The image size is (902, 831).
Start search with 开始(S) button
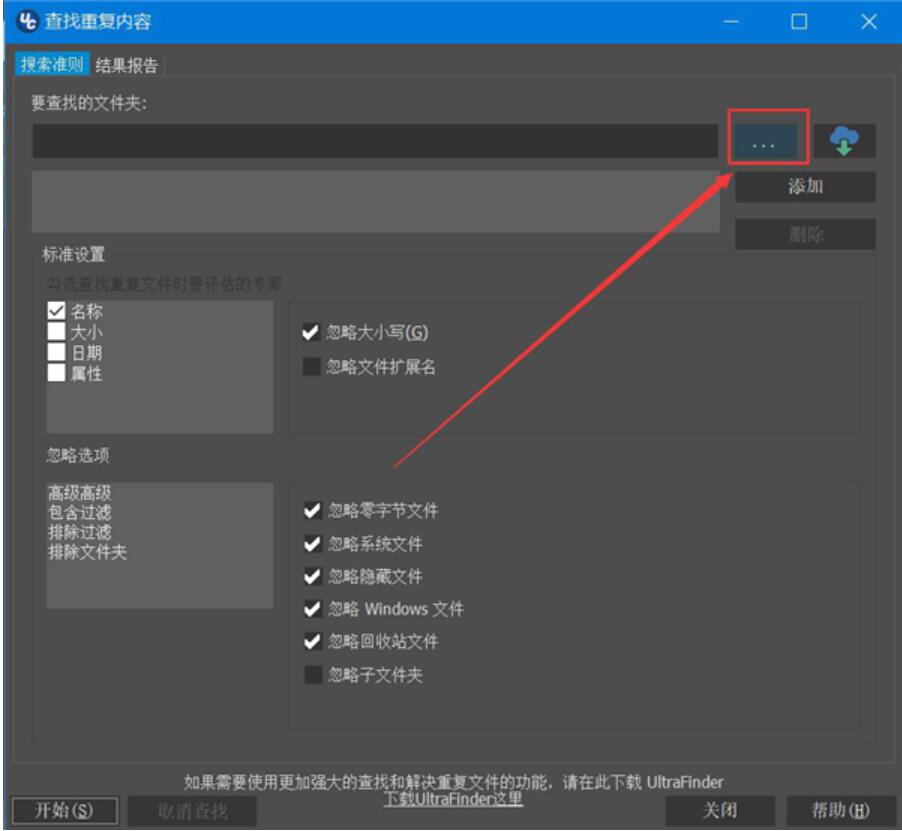point(64,811)
